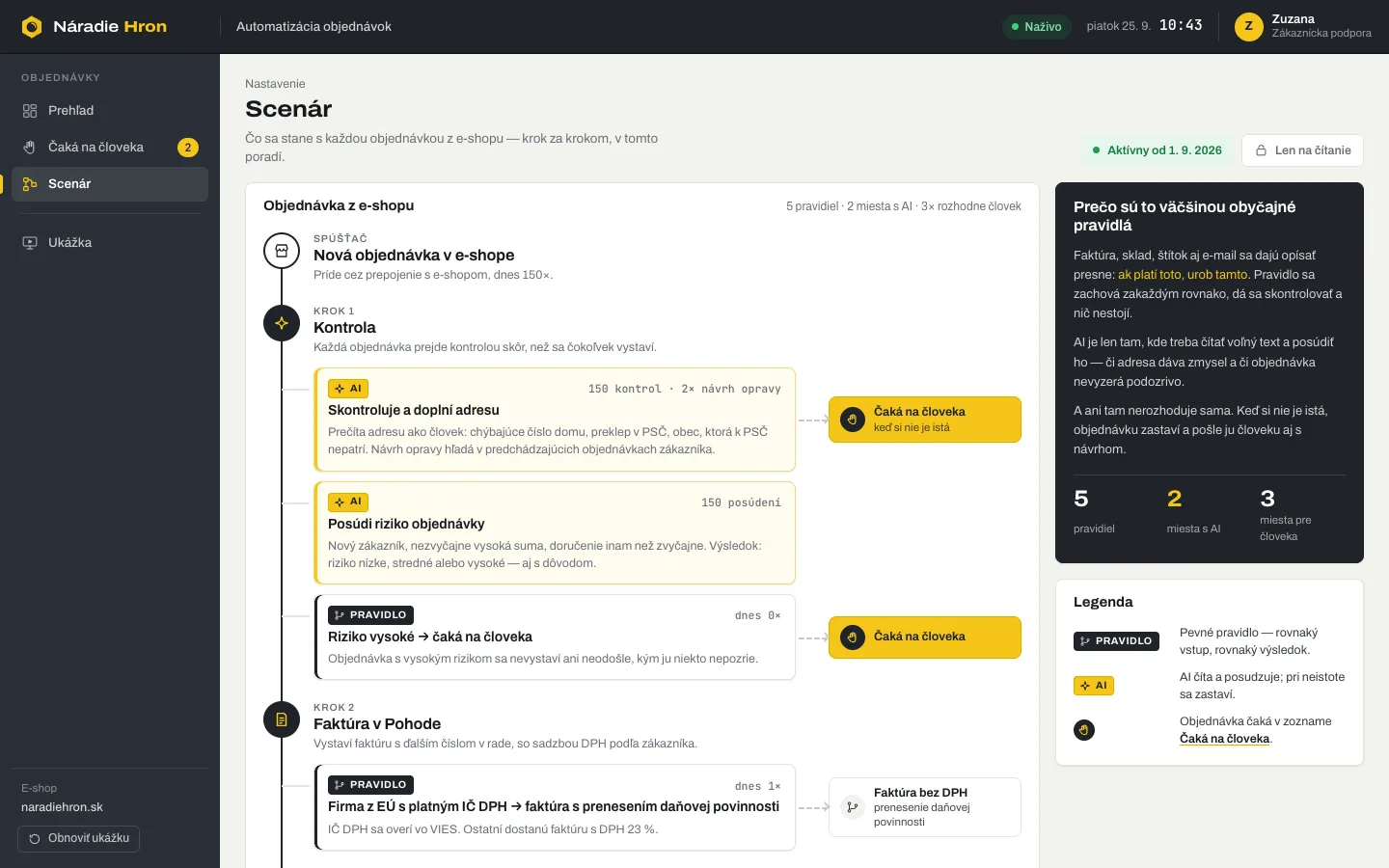Click branch icon in Faktúra bez DPH card

point(853,807)
